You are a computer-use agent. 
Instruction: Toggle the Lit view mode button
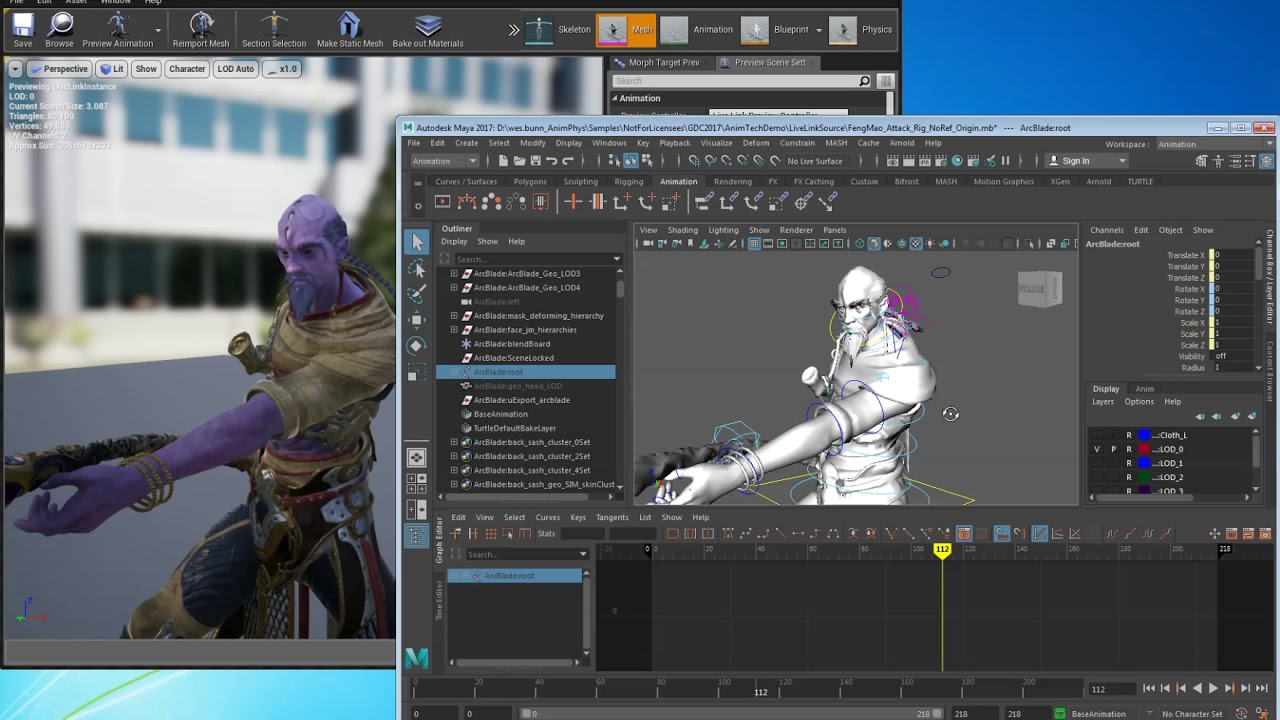pos(113,69)
